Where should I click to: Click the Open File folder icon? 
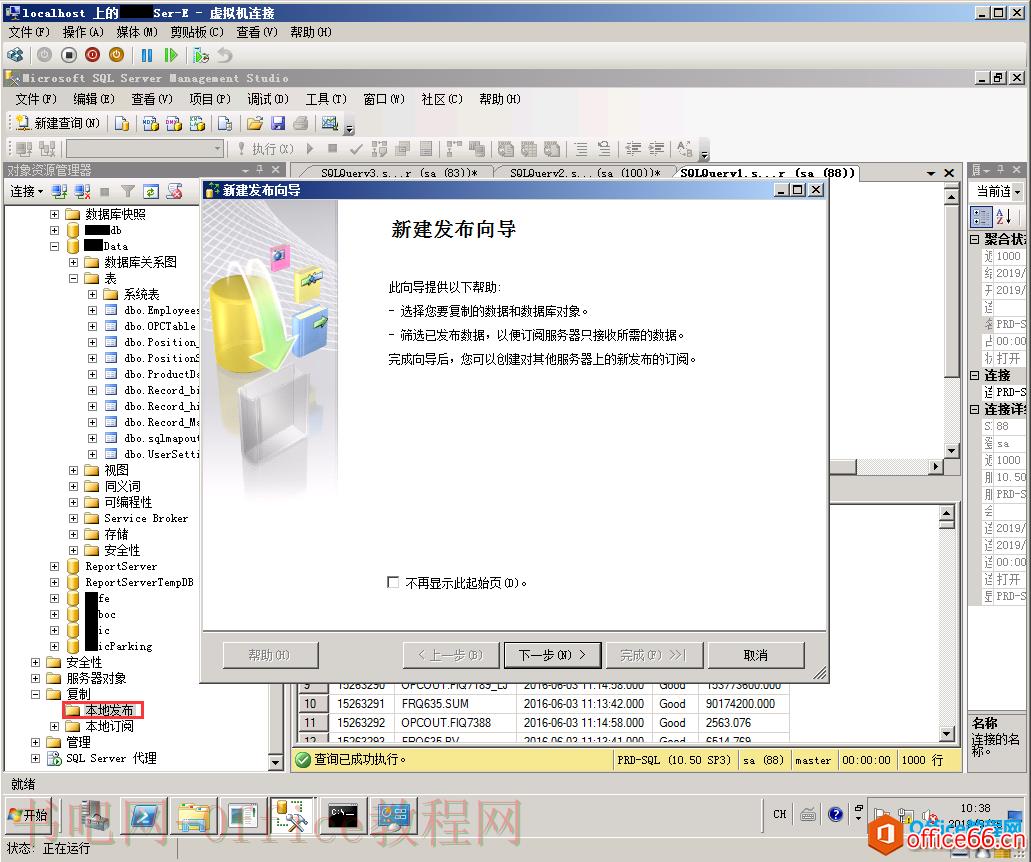coord(254,123)
